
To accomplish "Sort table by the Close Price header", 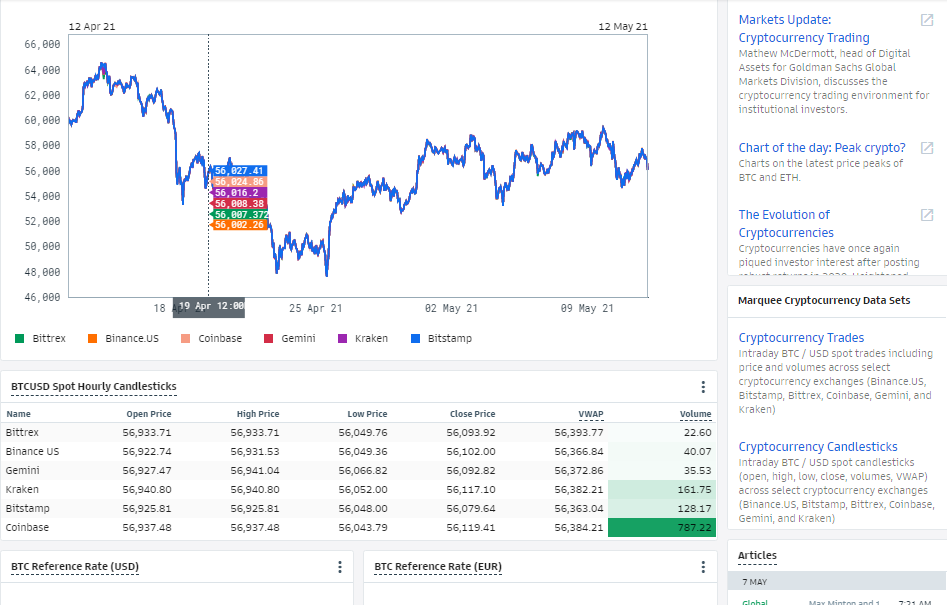I will (x=472, y=414).
